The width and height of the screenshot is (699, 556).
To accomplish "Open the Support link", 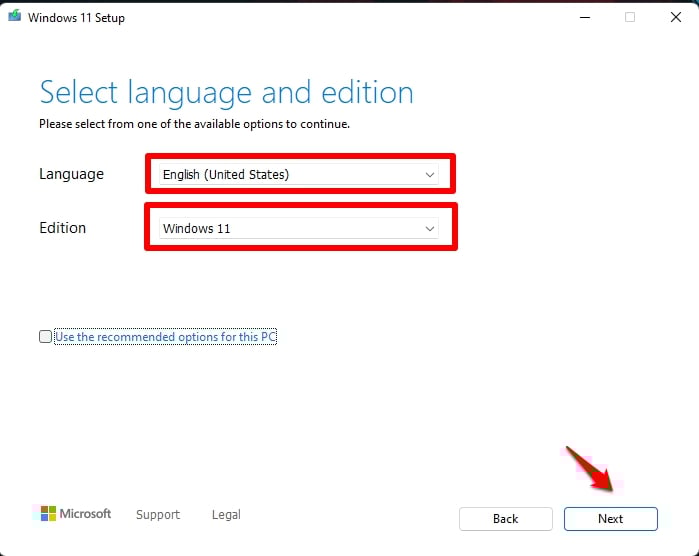I will [x=158, y=515].
